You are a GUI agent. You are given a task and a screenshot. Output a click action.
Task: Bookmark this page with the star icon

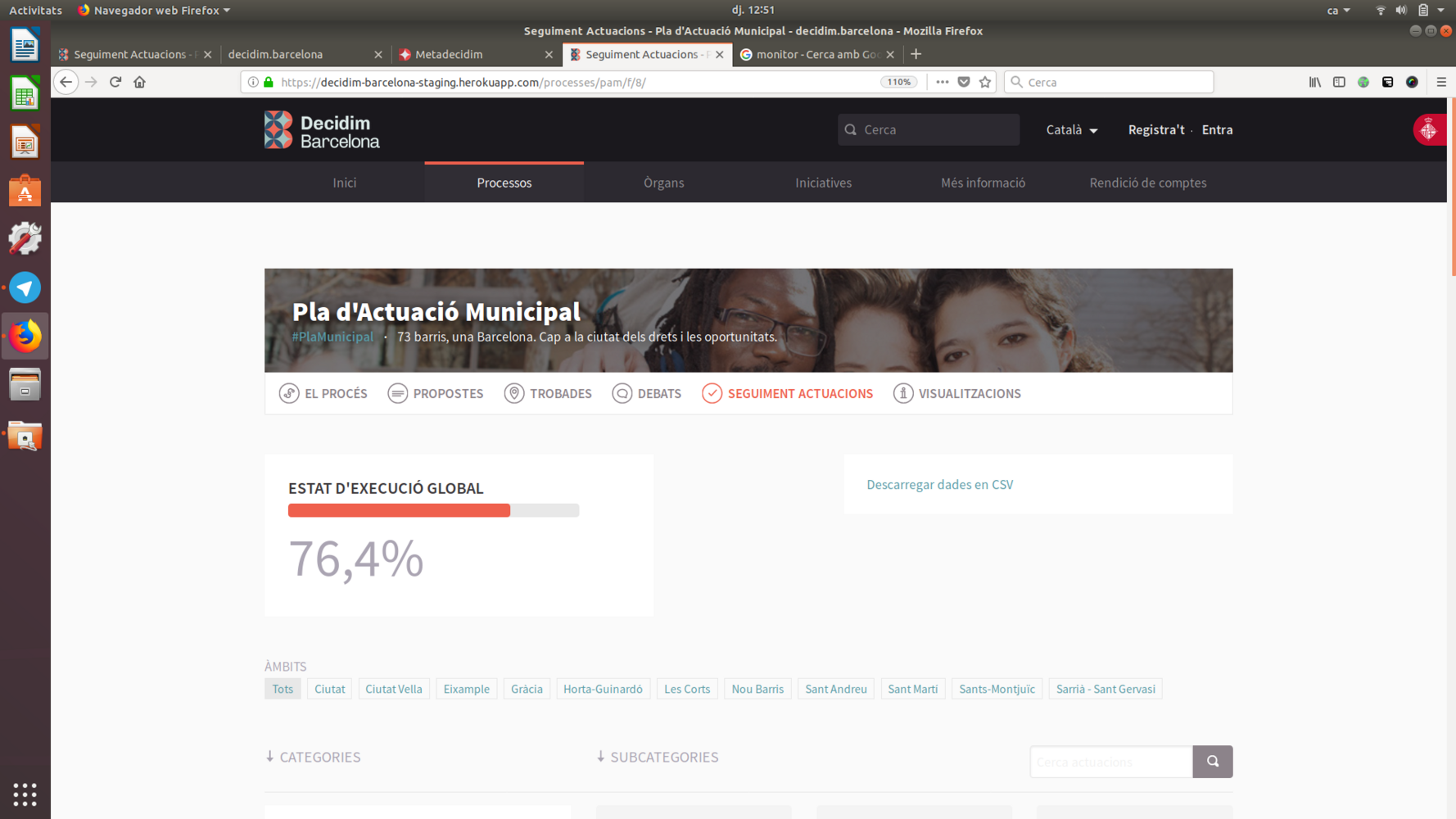985,82
